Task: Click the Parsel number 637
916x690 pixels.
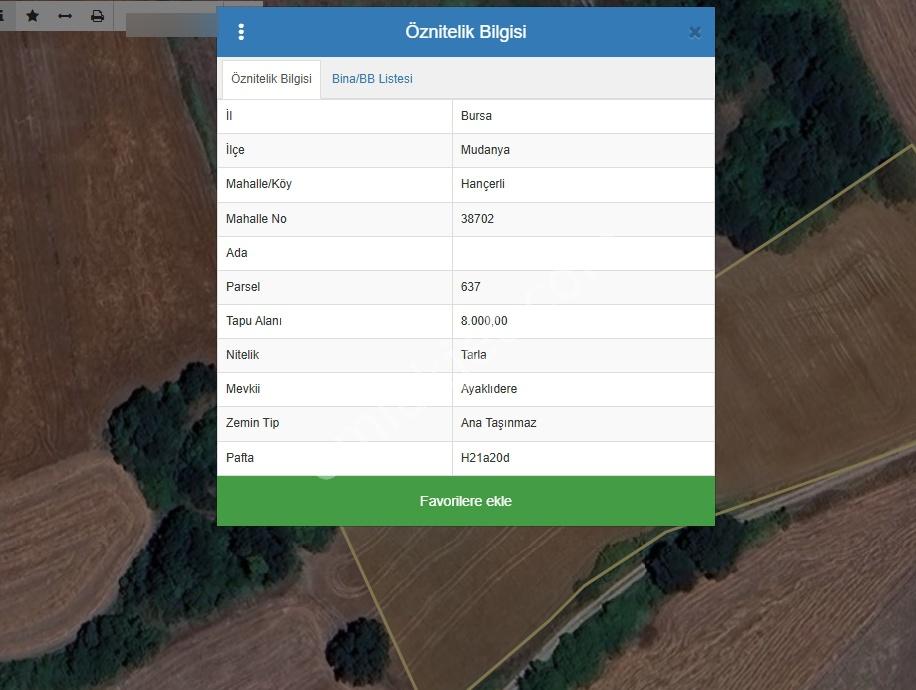Action: 470,287
